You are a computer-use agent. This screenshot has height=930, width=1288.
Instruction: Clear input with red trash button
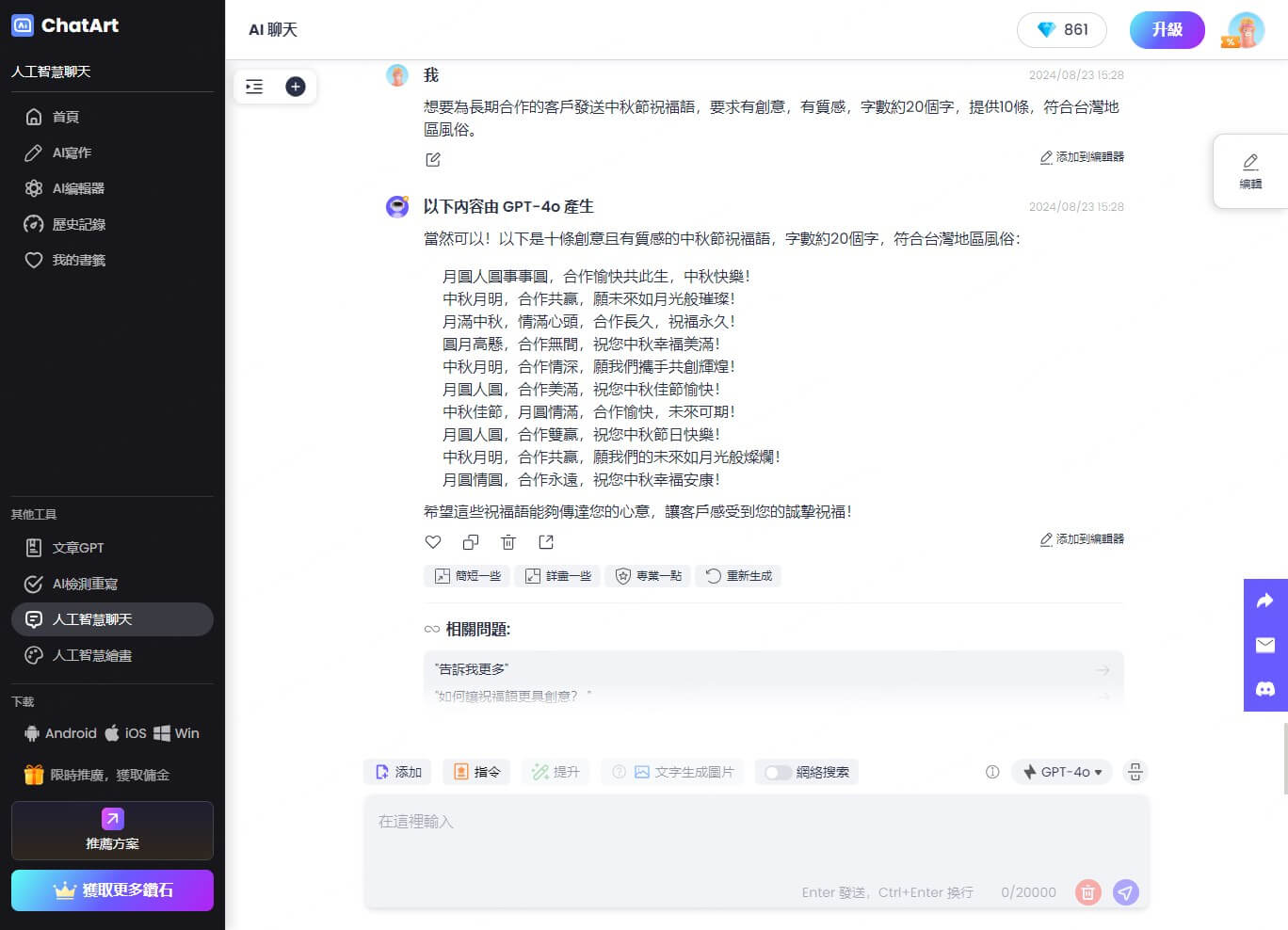pos(1087,892)
